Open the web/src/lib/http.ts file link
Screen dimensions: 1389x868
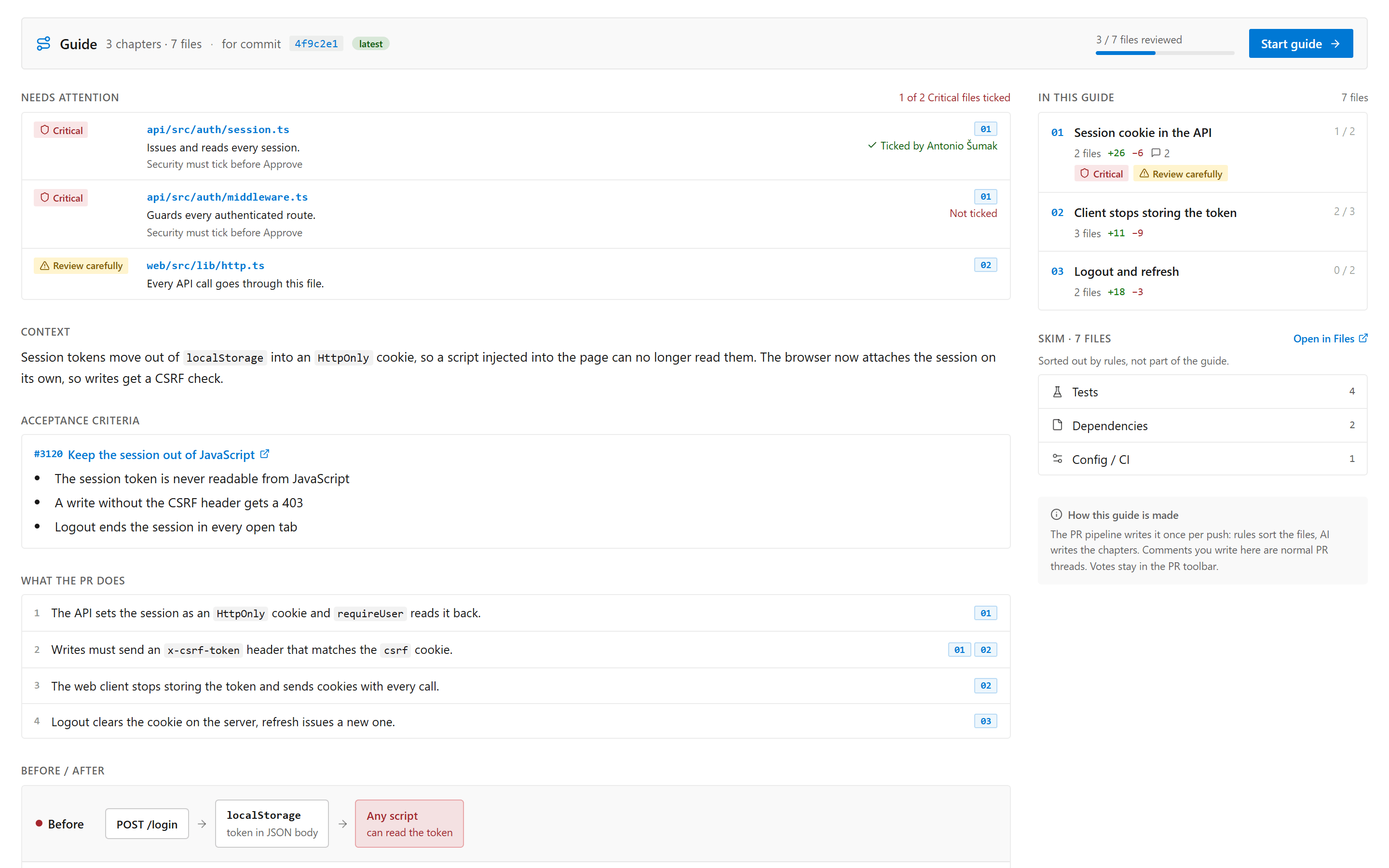(x=205, y=265)
